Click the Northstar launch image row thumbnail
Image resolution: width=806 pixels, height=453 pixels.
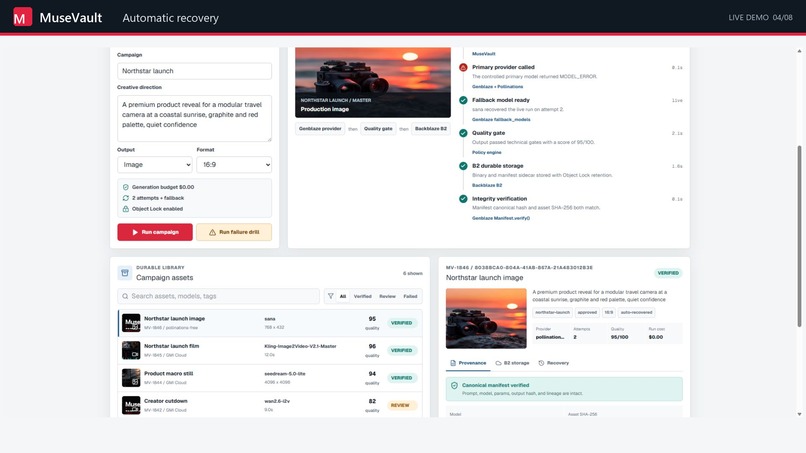[131, 323]
